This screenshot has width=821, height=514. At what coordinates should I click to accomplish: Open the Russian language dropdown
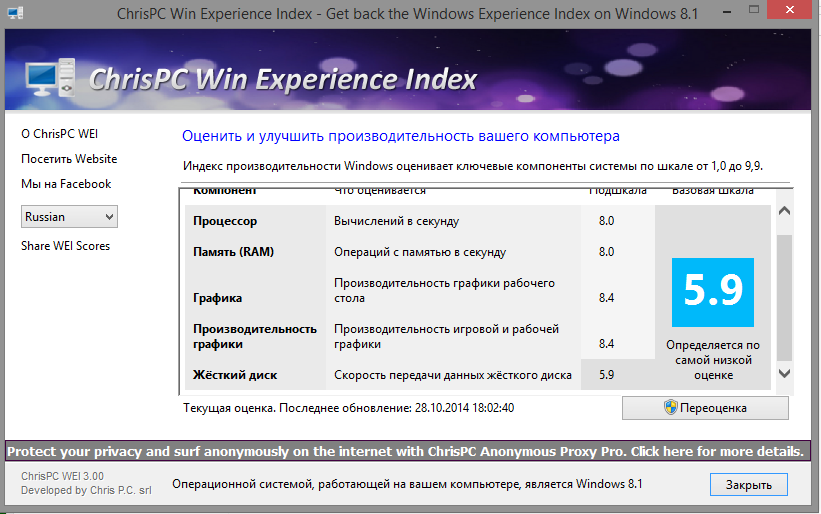(x=69, y=217)
